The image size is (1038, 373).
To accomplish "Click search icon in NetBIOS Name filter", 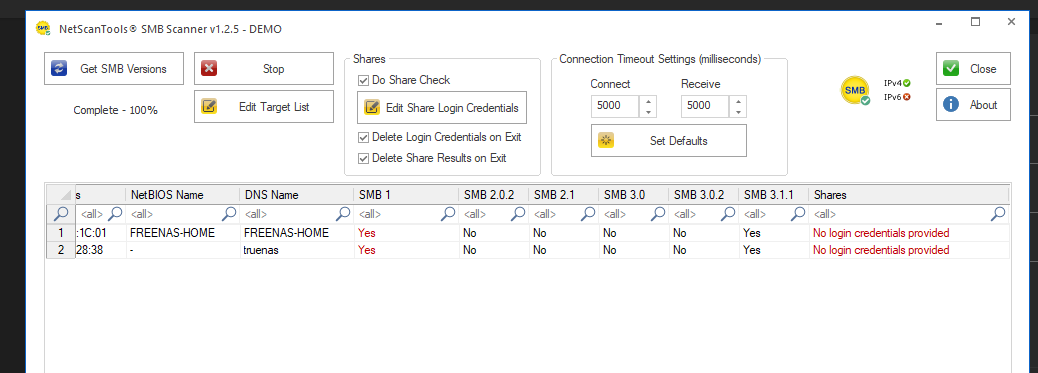I will (x=230, y=213).
